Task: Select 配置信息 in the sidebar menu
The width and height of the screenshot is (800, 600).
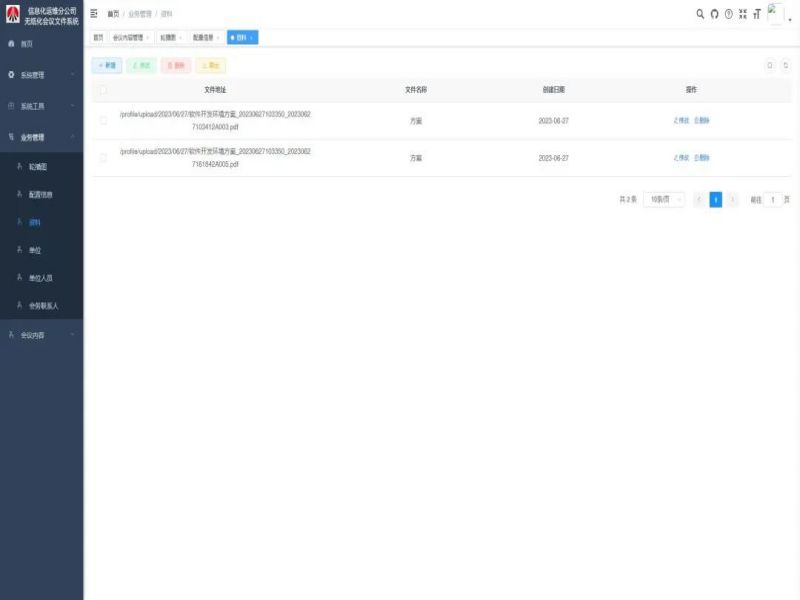Action: tap(41, 194)
